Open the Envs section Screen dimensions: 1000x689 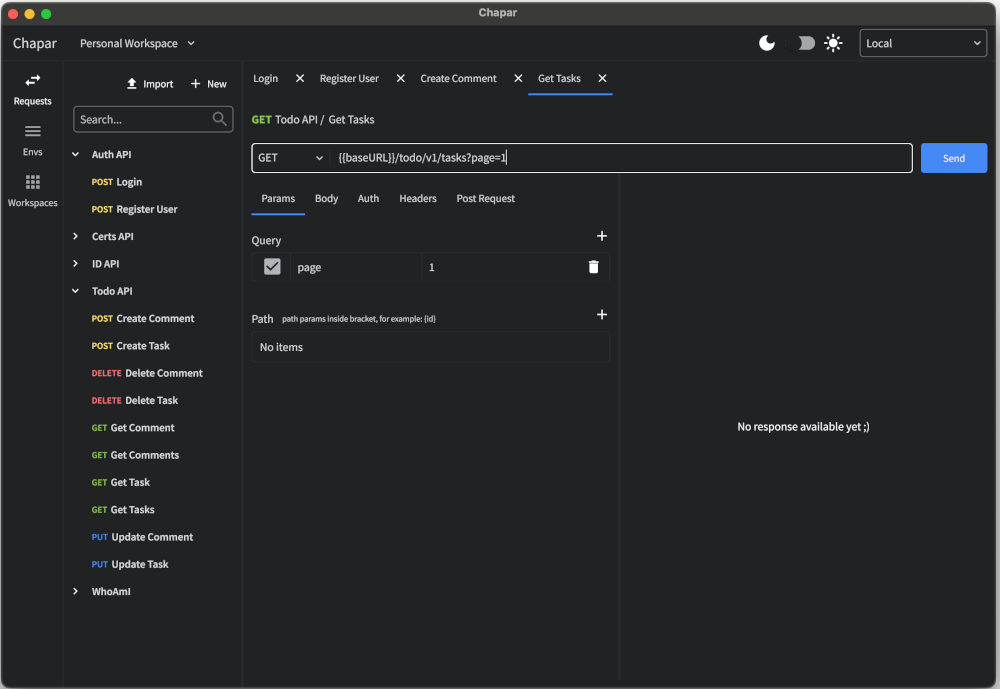33,140
